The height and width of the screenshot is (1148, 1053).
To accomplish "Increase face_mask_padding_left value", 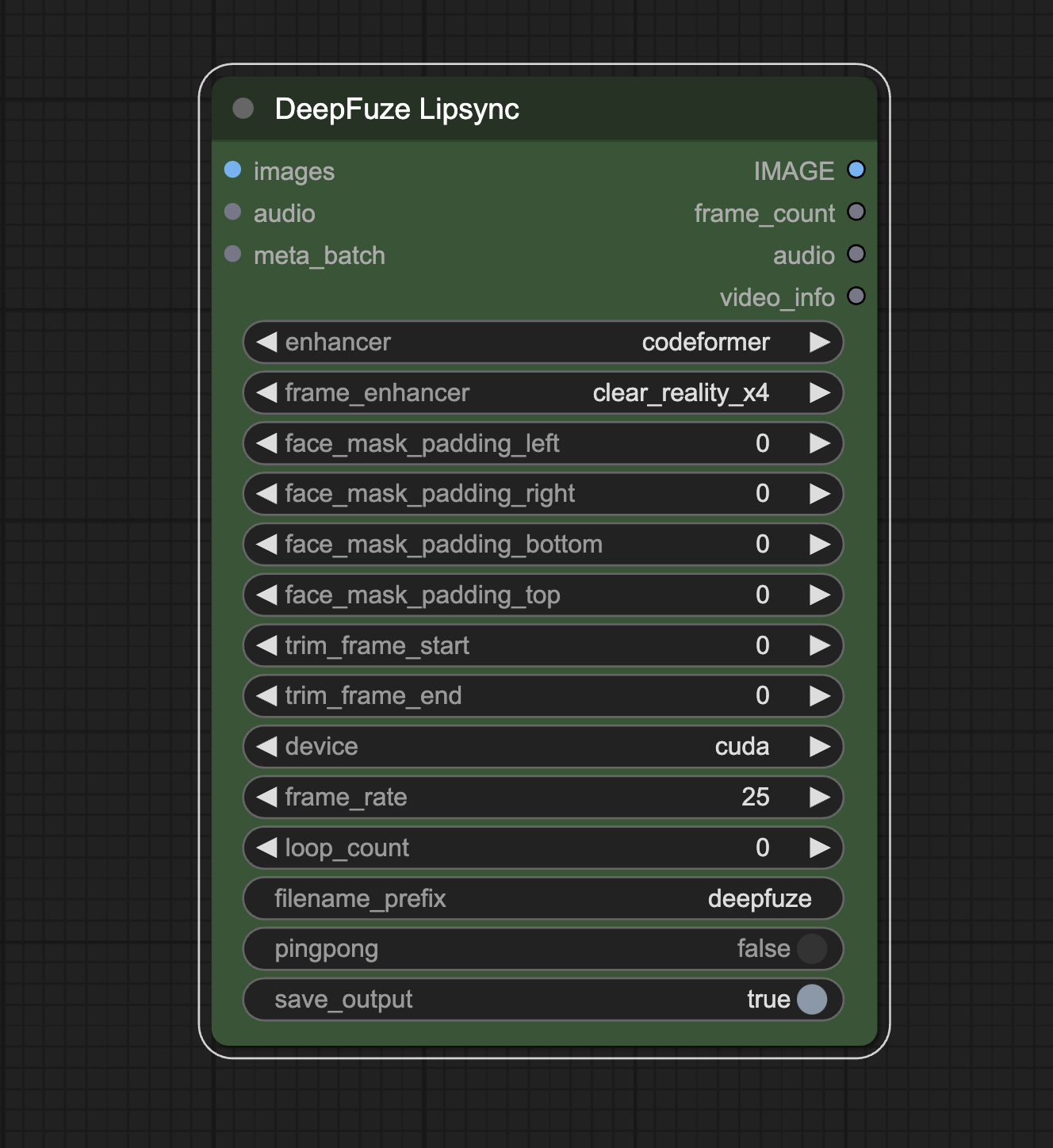I will tap(820, 444).
